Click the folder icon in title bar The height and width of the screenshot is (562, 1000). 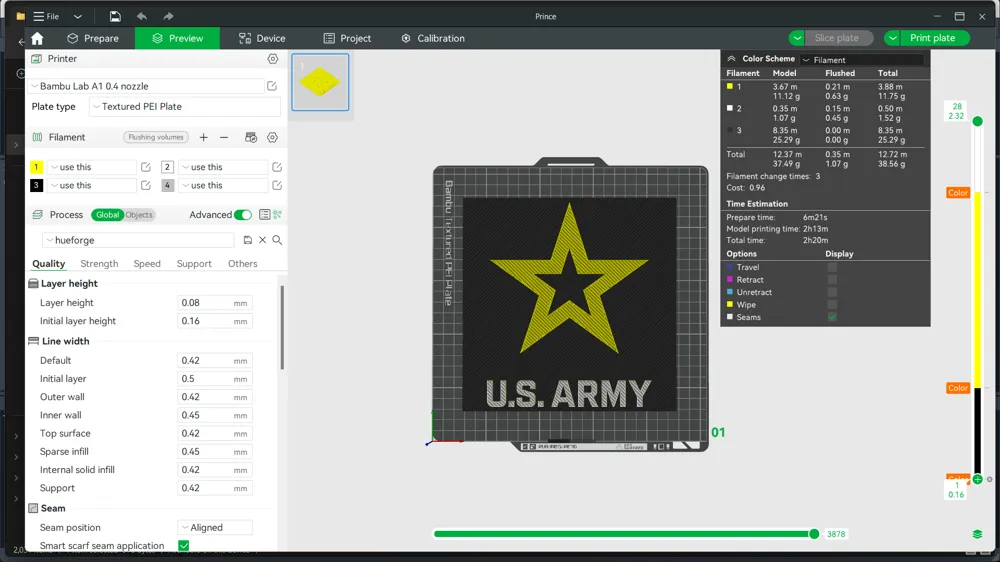click(20, 16)
